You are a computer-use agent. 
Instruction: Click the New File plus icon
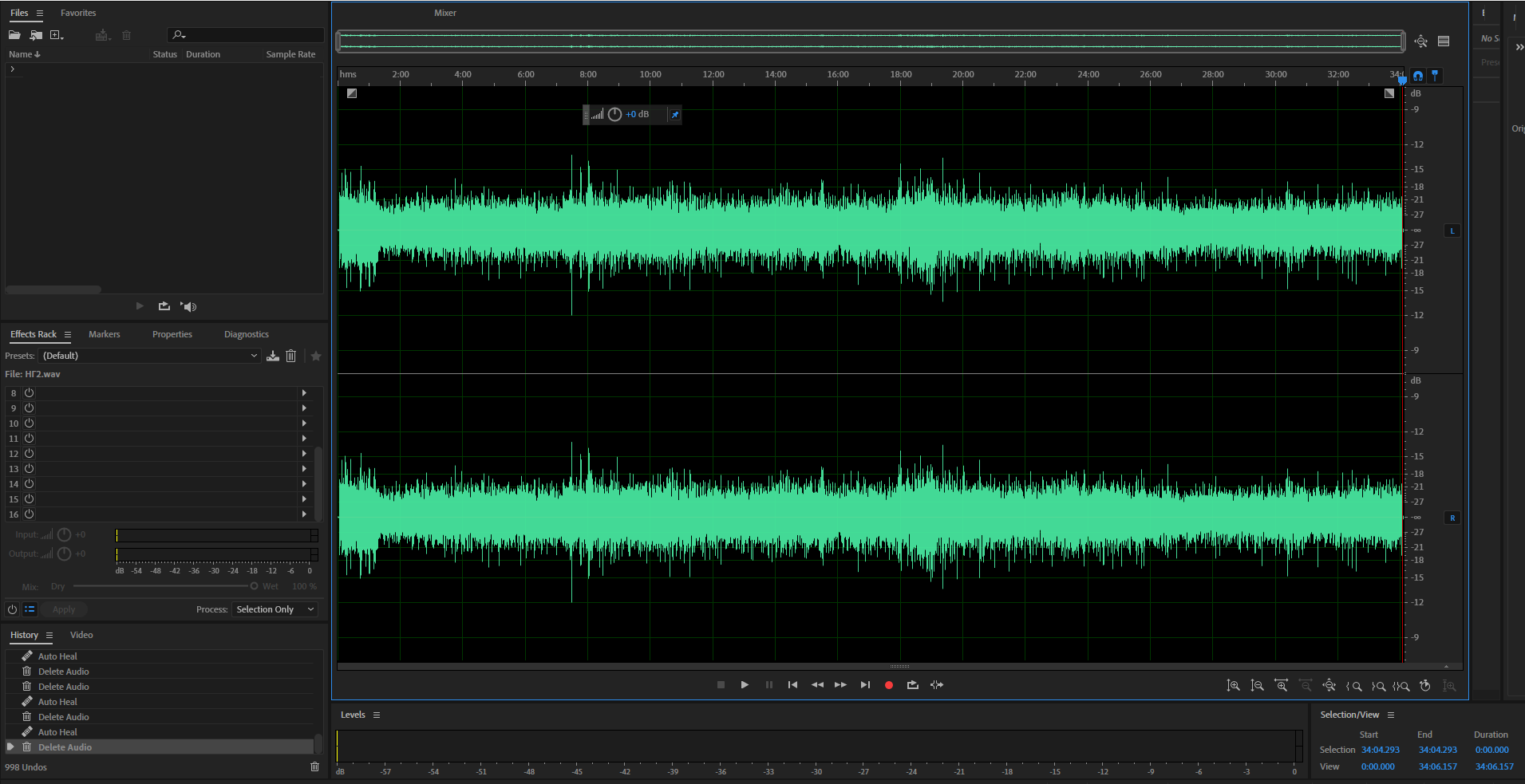pyautogui.click(x=57, y=35)
